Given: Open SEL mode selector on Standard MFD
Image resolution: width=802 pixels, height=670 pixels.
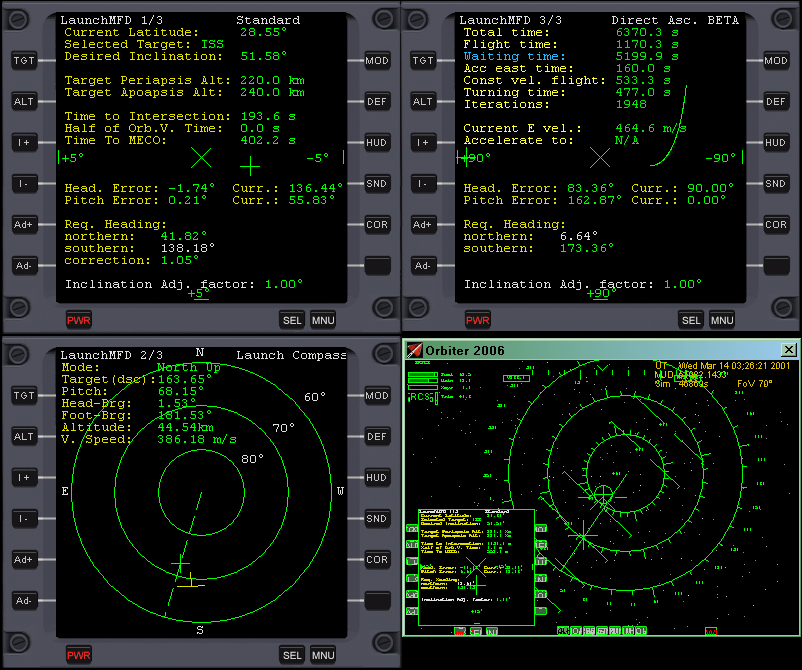Looking at the screenshot, I should pos(291,320).
